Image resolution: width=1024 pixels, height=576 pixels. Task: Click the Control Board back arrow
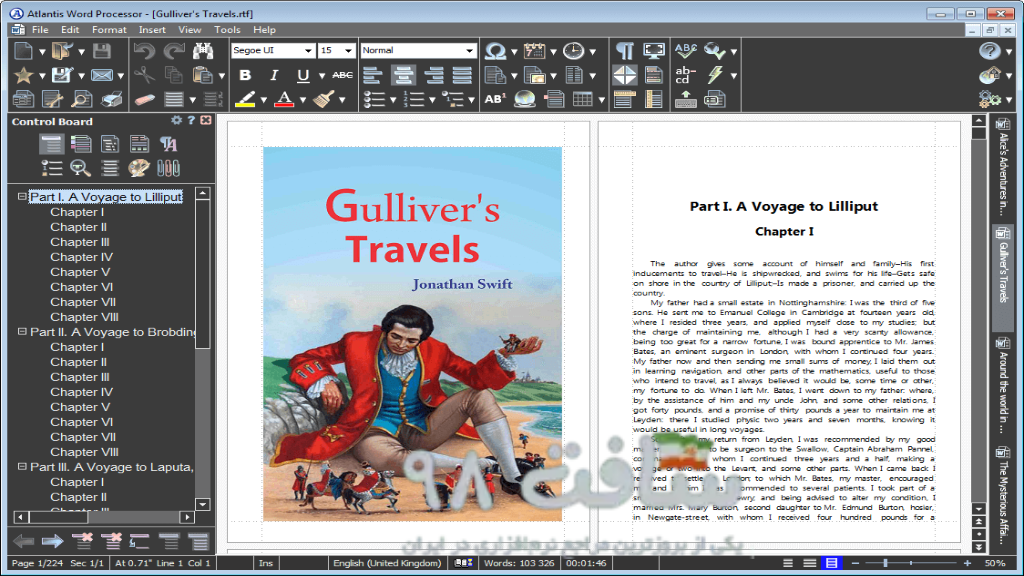tap(24, 541)
